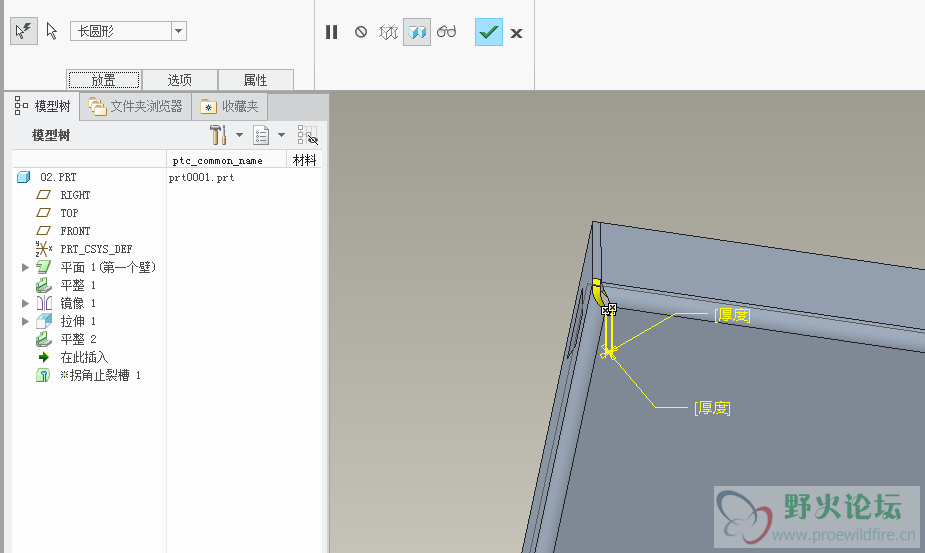Switch to the 文件夹浏览器 tab

coord(135,106)
